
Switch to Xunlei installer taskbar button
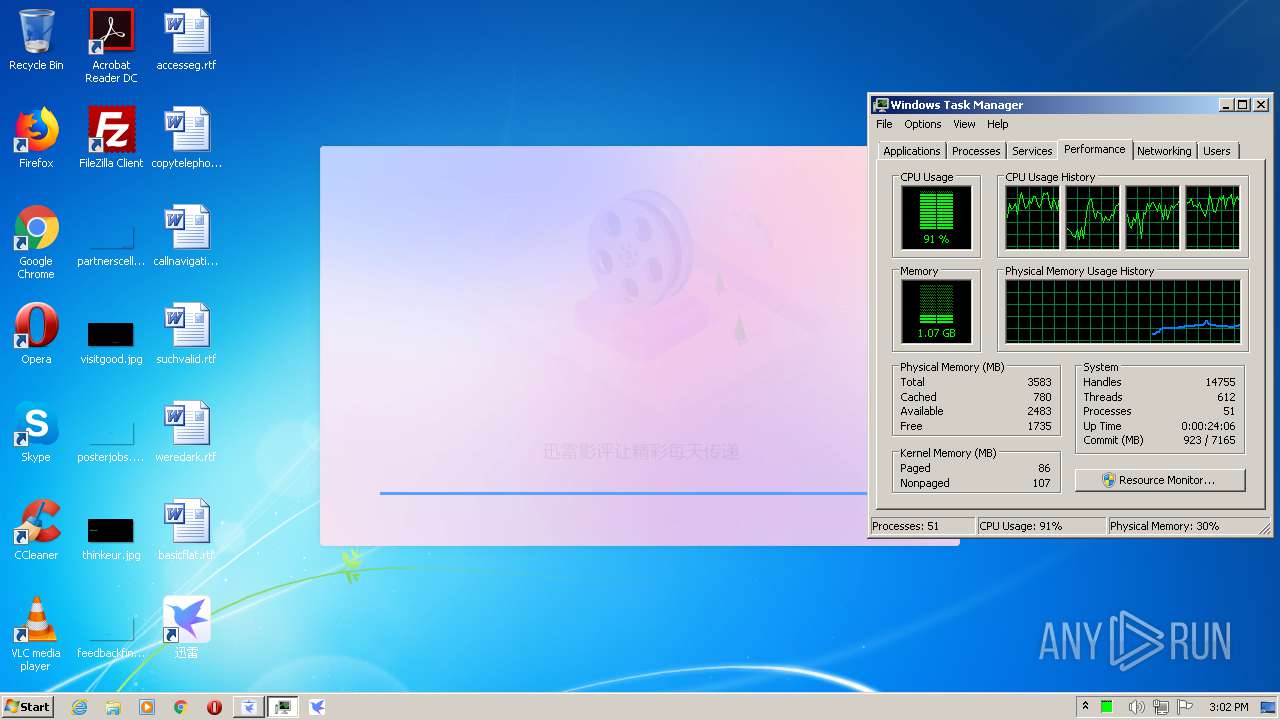click(249, 707)
